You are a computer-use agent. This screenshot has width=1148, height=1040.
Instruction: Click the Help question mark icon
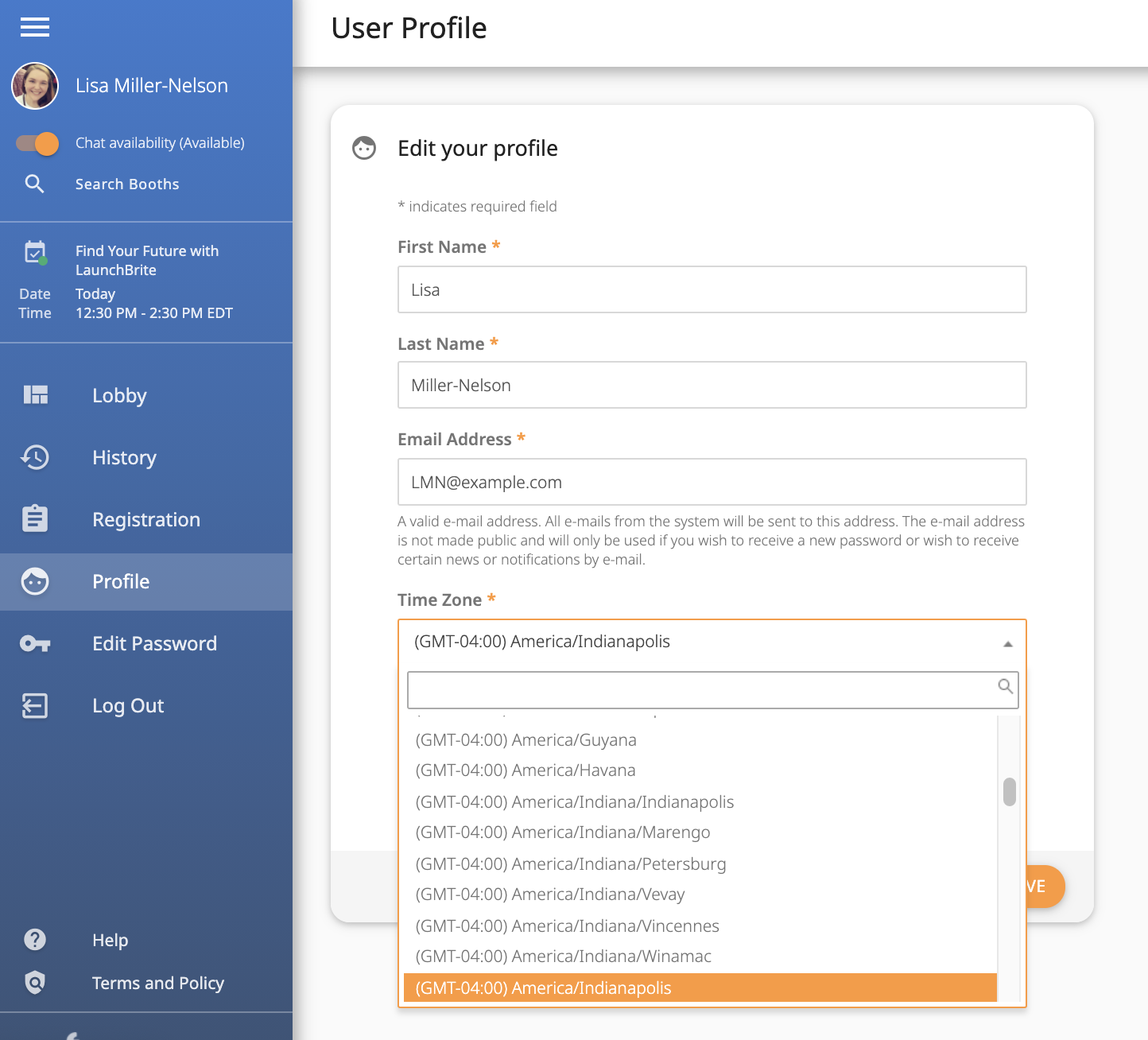35,940
